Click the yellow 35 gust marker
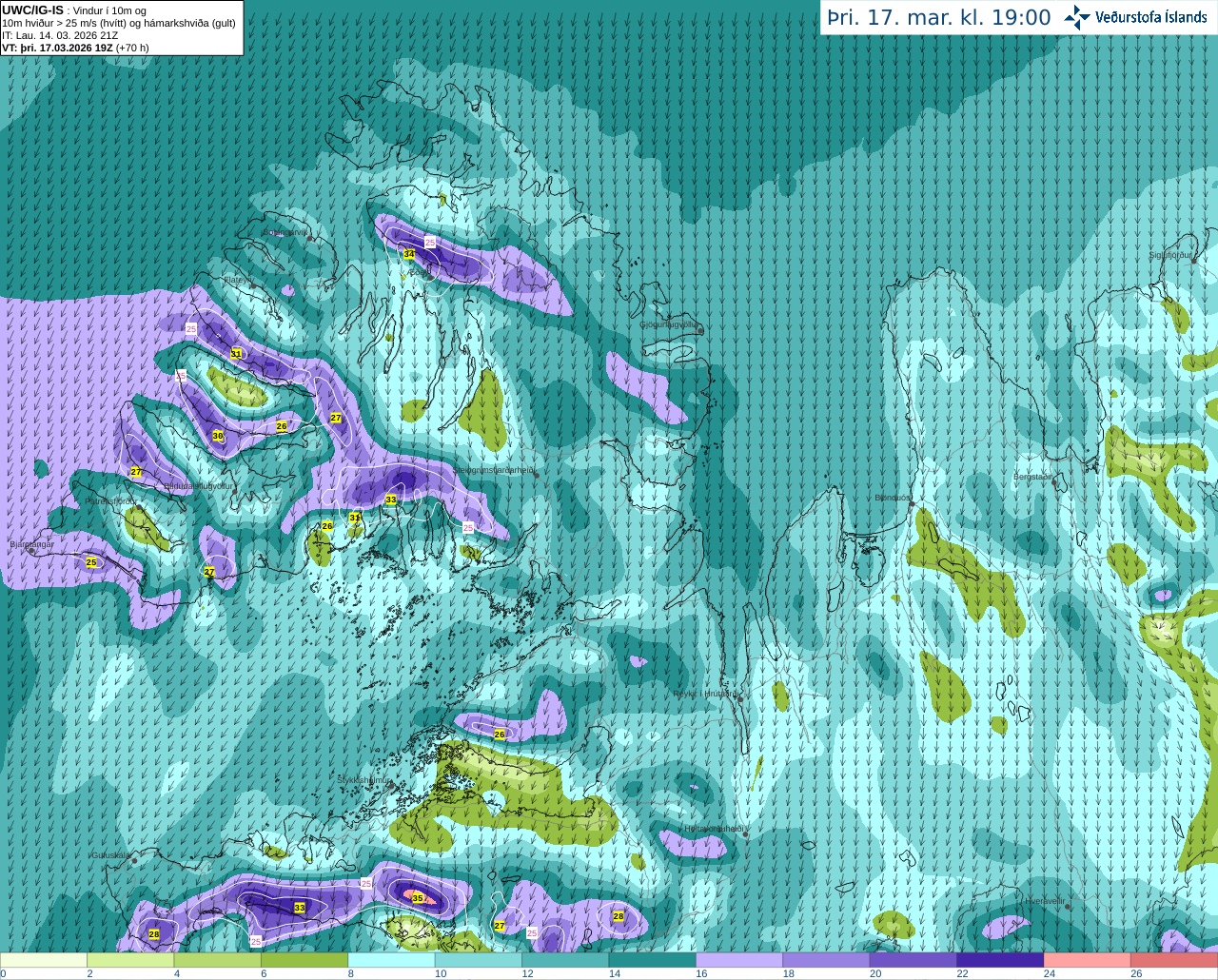The image size is (1218, 980). pos(417,898)
